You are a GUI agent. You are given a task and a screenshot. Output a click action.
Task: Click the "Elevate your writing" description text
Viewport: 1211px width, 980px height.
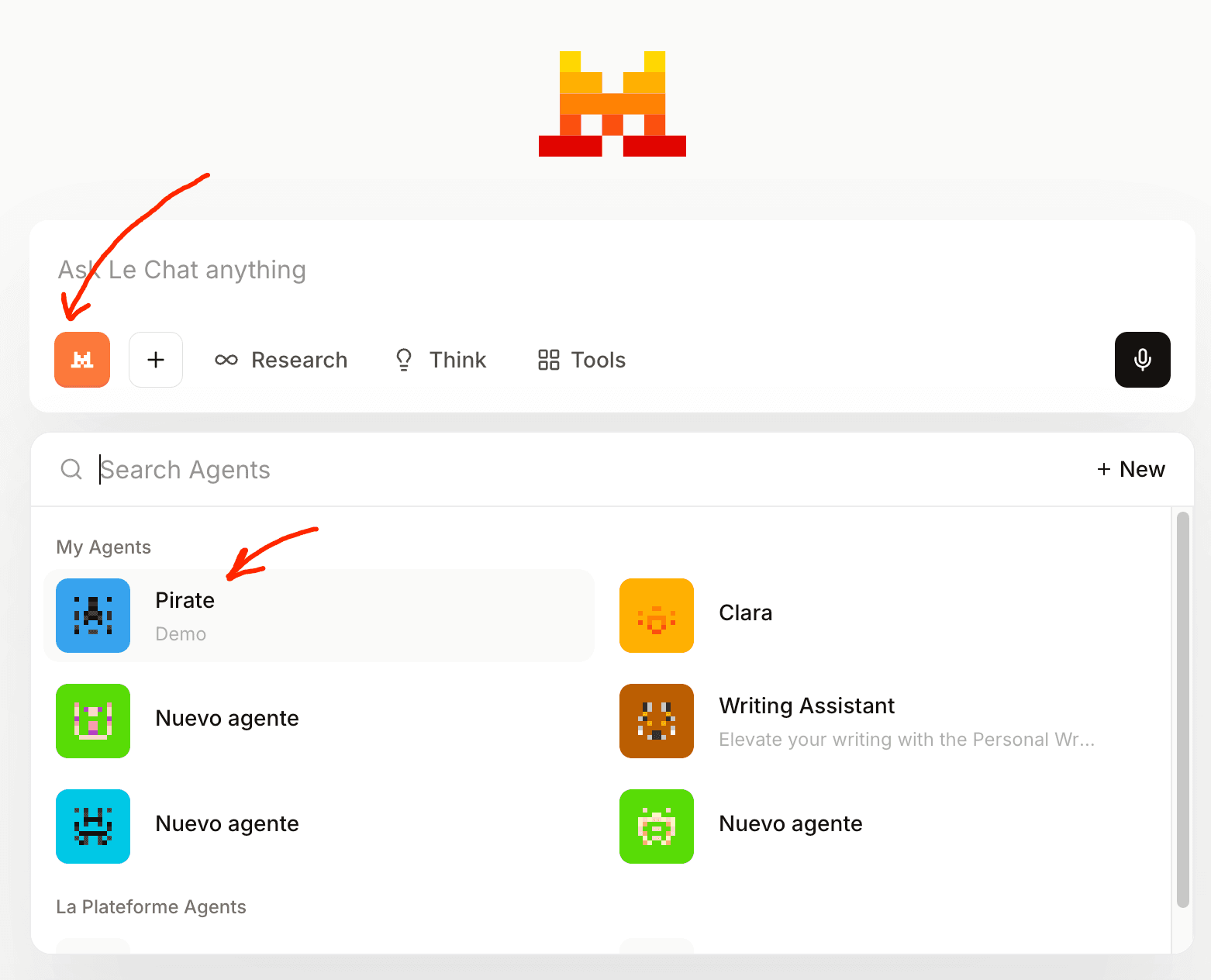click(x=907, y=740)
